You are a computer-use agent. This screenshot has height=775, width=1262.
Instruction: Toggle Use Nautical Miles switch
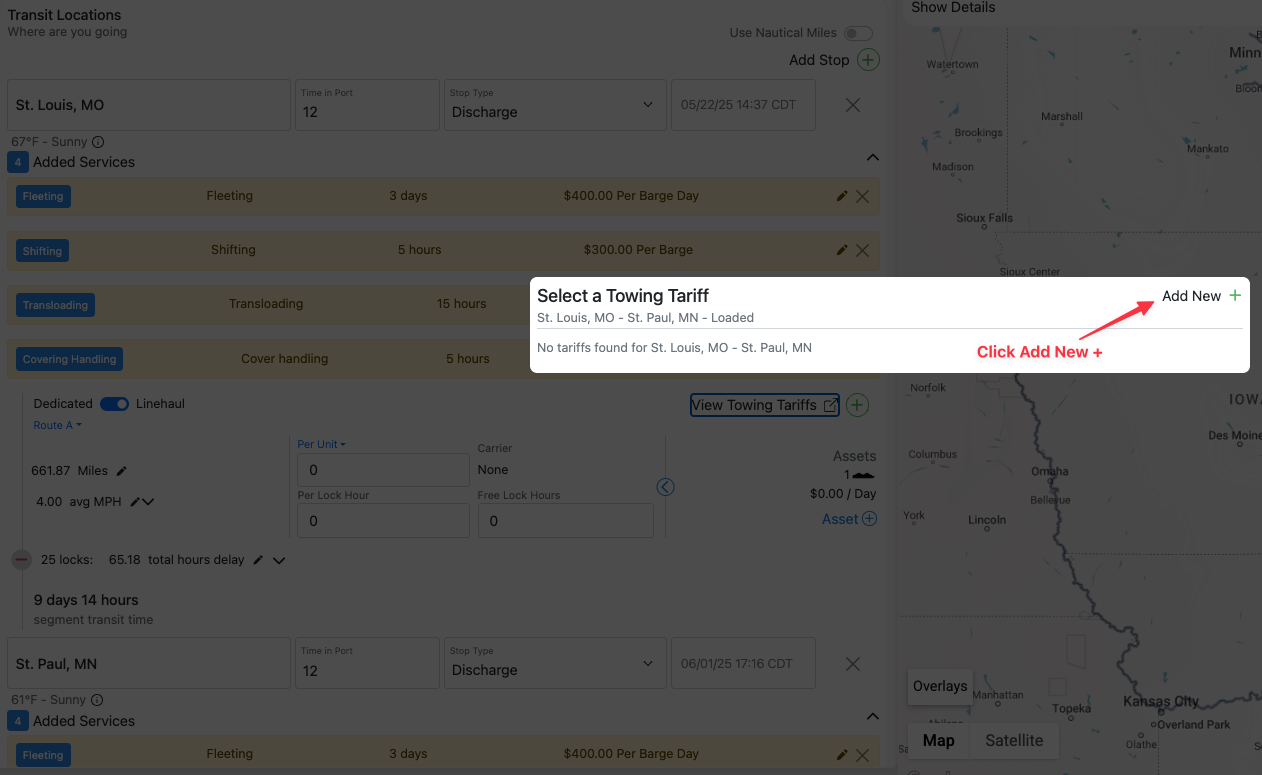(858, 33)
